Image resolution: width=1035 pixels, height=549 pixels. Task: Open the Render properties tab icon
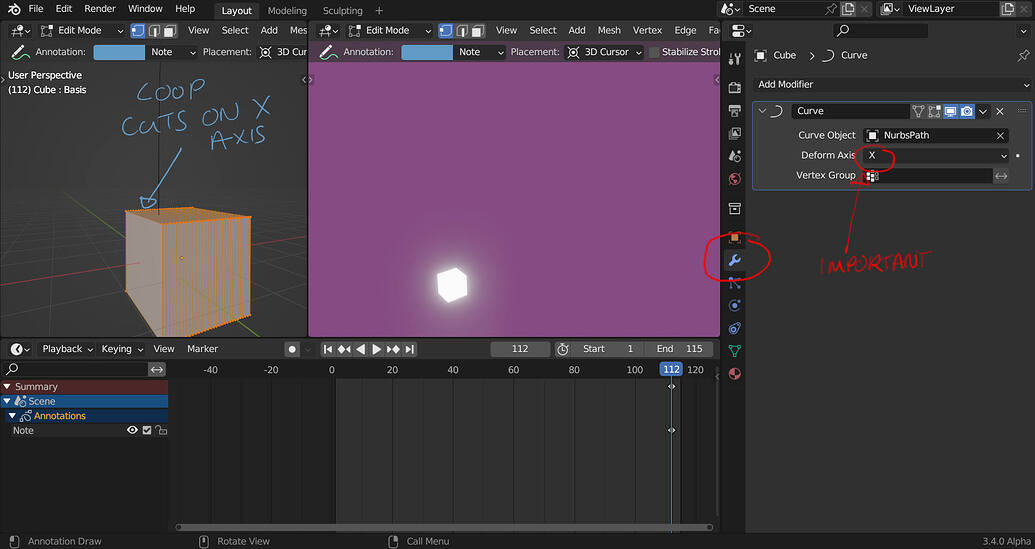(x=735, y=87)
